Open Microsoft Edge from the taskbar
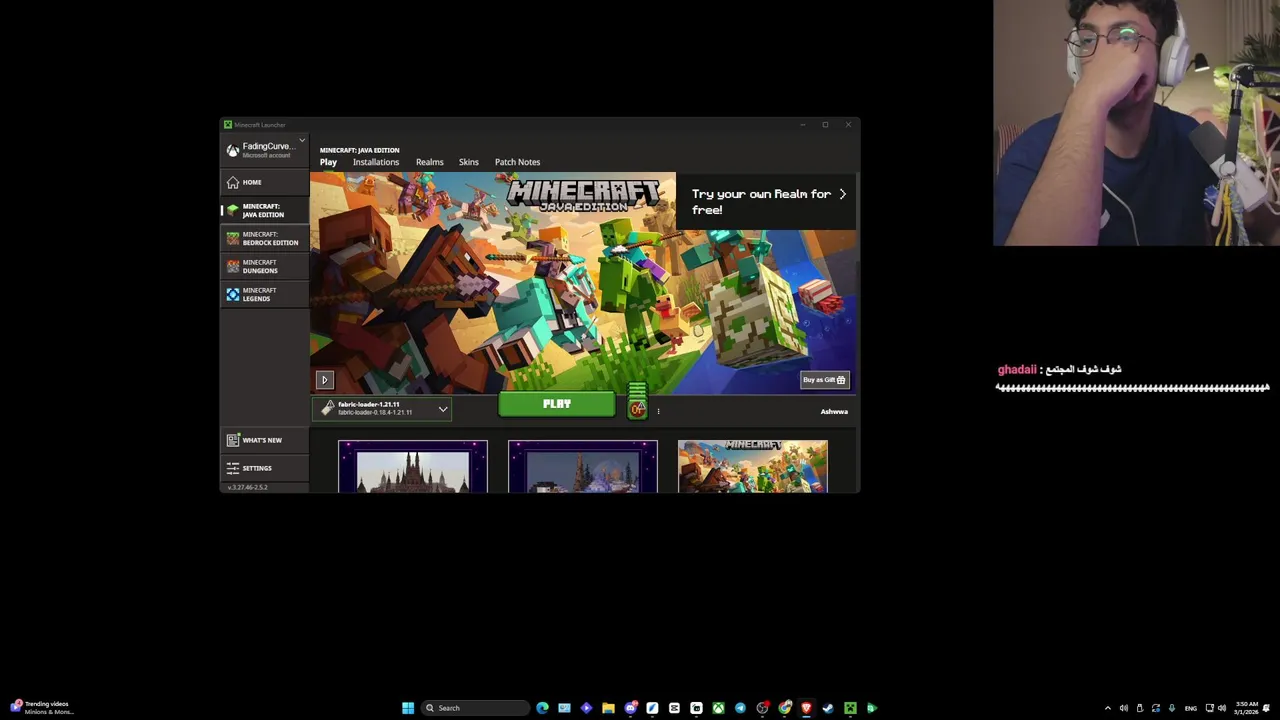This screenshot has width=1280, height=720. 542,708
